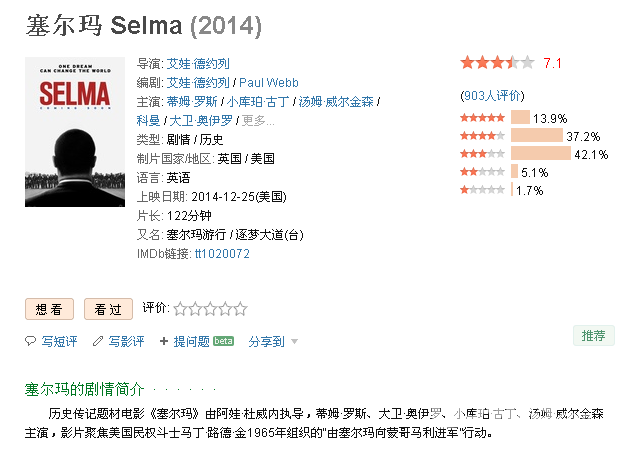Screen dimensions: 640x462
Task: View the 903人评价 ratings page
Action: 492,96
